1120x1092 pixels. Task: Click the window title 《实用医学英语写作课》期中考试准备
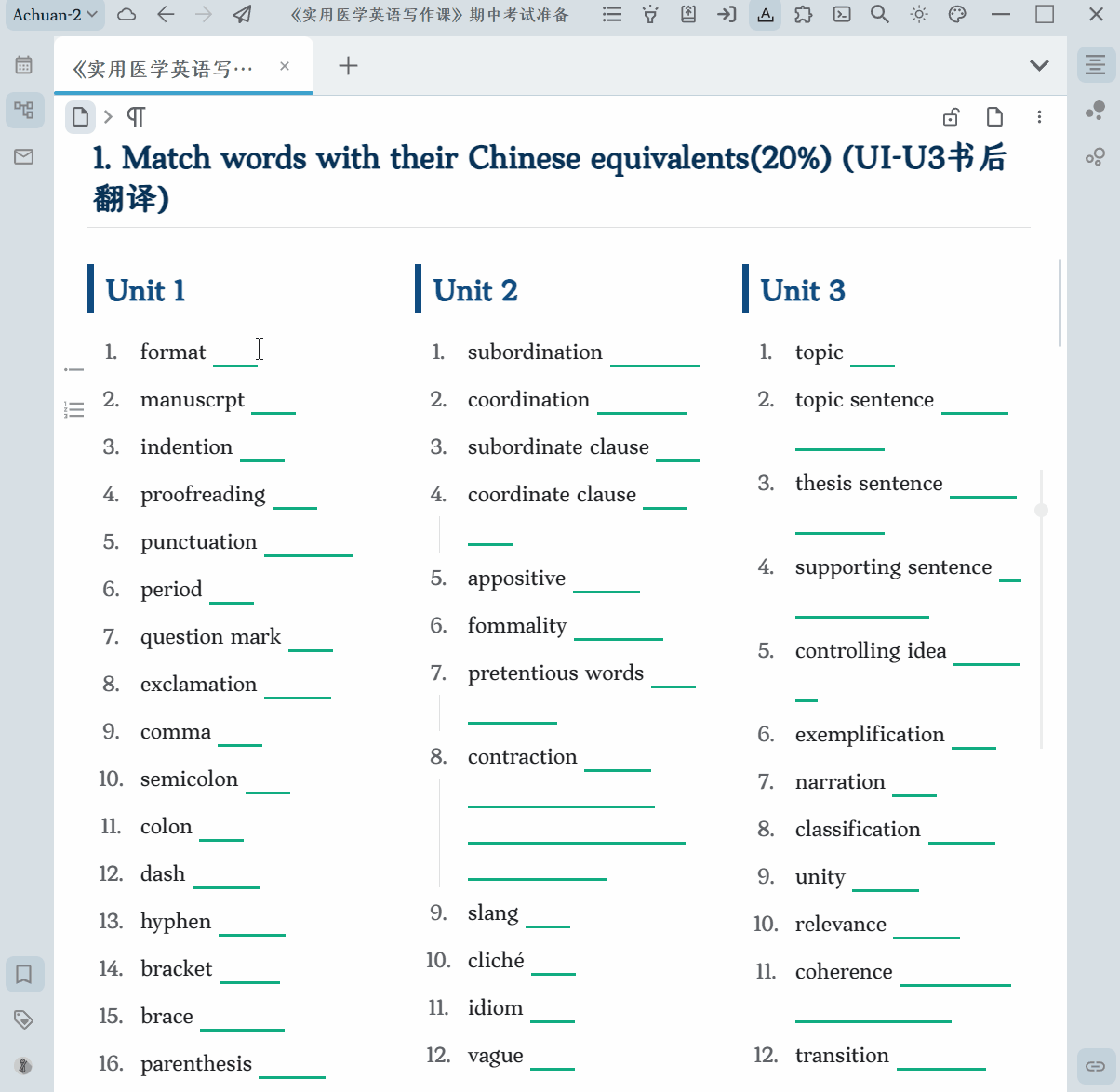pos(429,15)
